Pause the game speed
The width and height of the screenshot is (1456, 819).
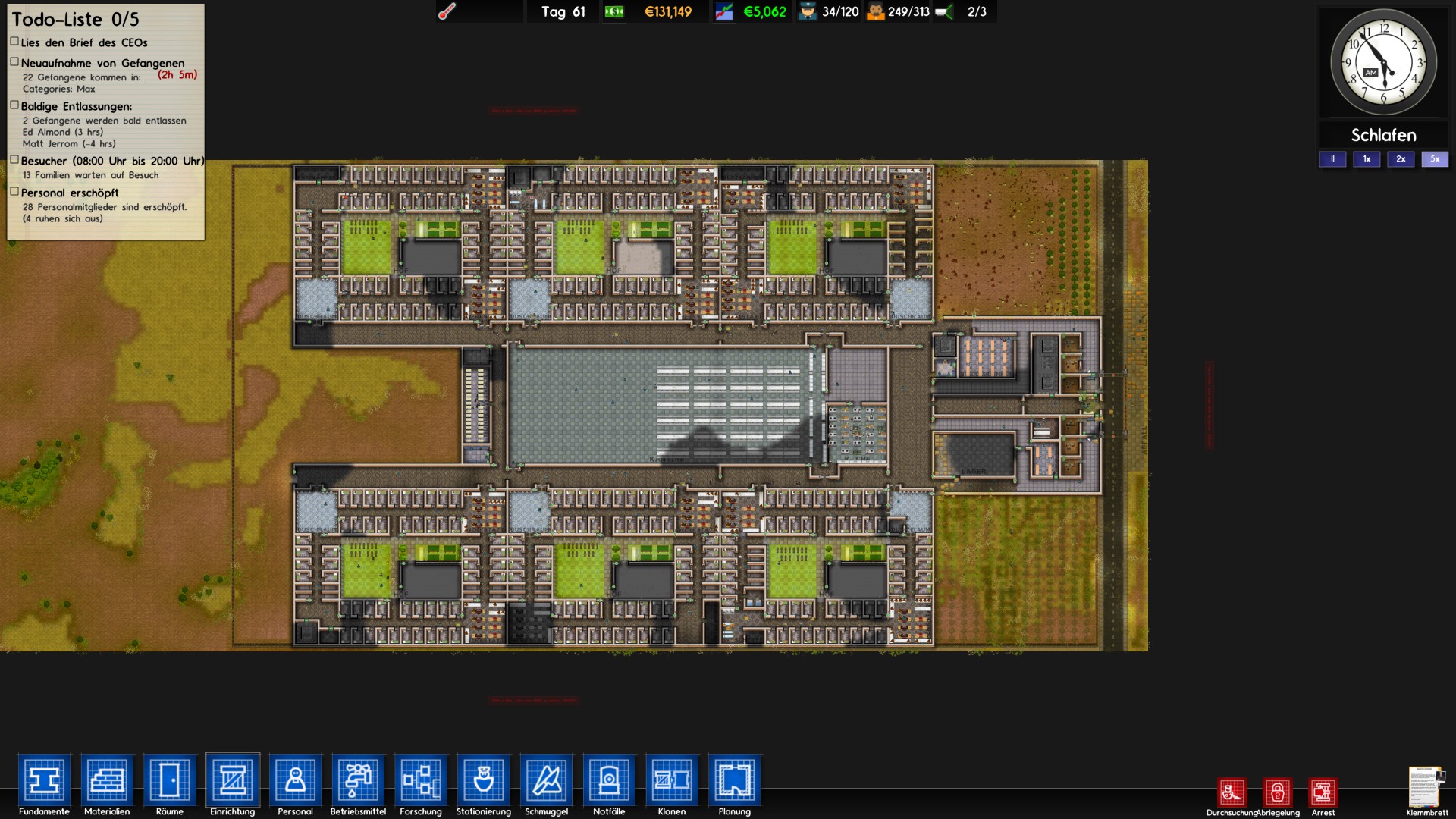coord(1332,159)
